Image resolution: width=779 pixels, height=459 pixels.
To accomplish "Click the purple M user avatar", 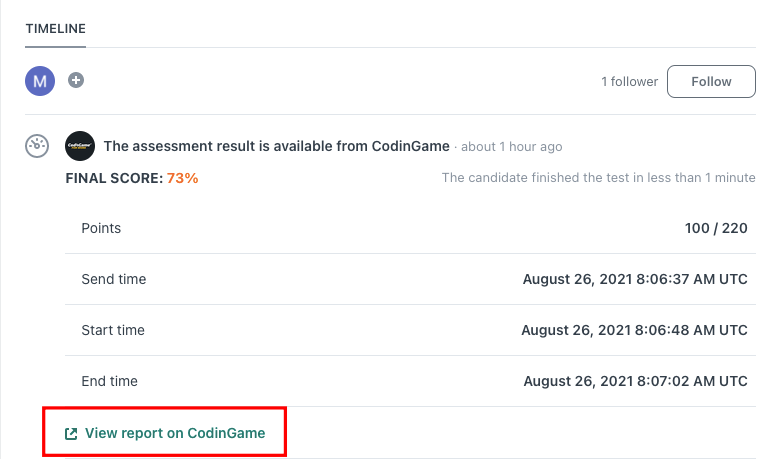I will coord(39,82).
